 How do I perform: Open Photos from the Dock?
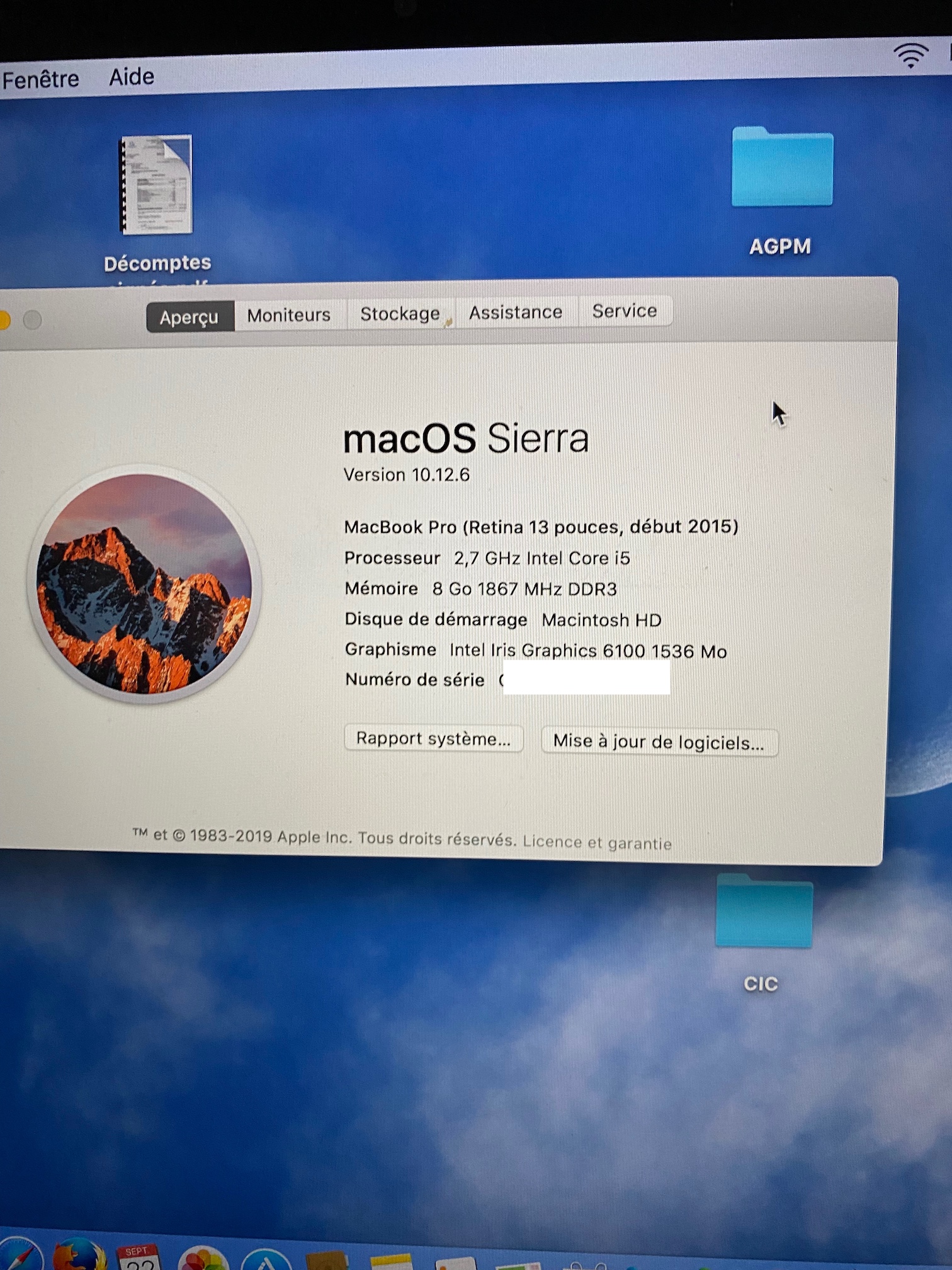tap(203, 1257)
